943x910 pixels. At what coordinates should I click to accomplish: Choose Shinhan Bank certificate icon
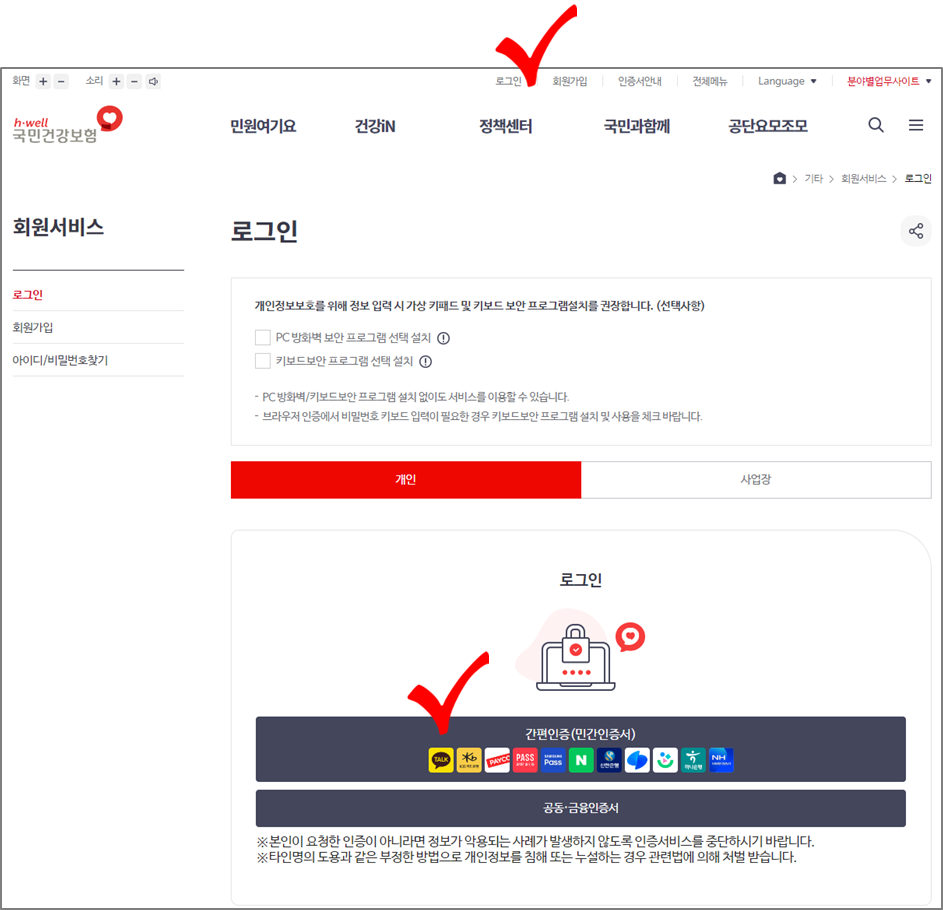(x=608, y=760)
